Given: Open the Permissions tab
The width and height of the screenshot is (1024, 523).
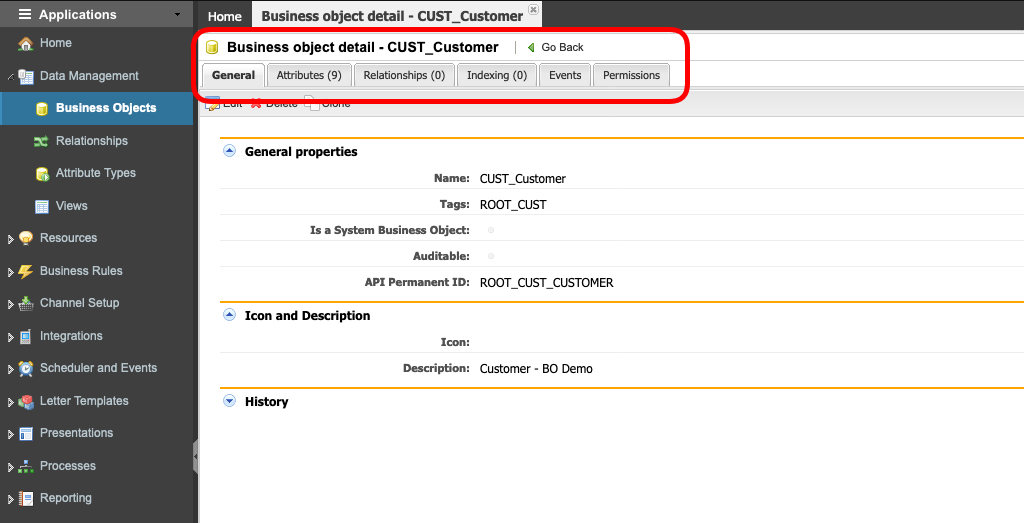Looking at the screenshot, I should (x=631, y=75).
